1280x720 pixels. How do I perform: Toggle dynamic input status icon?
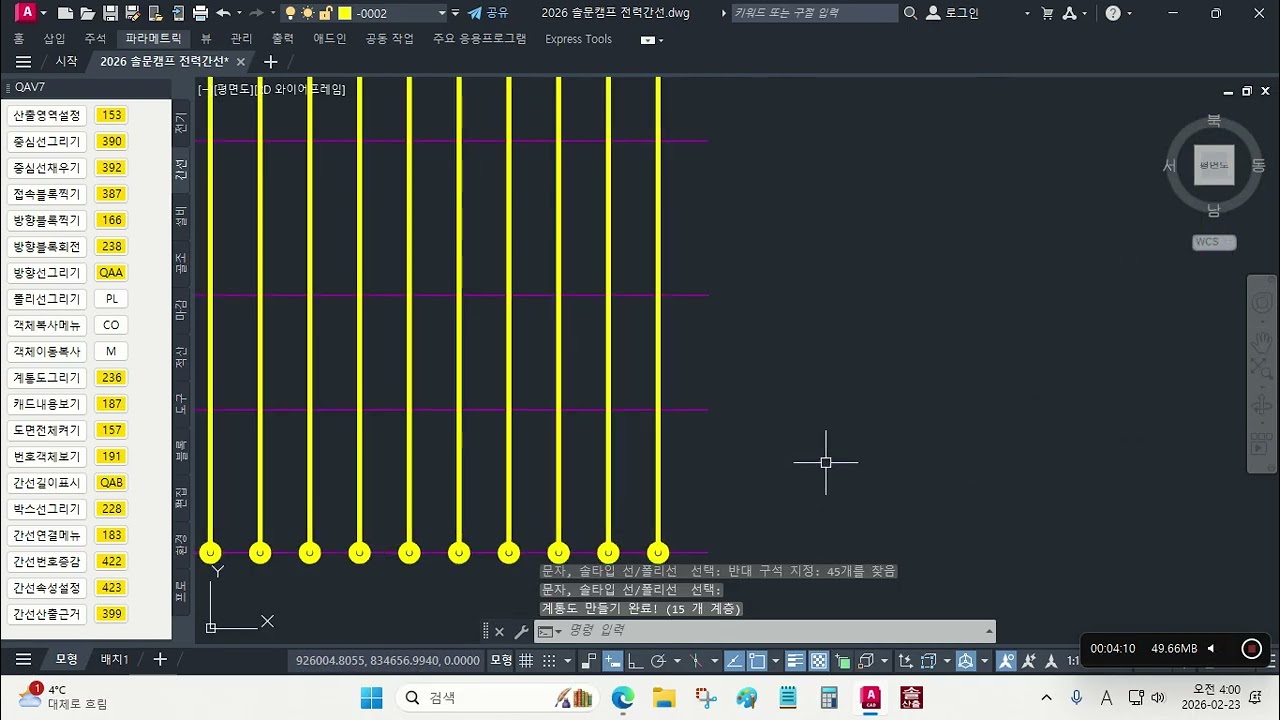(611, 661)
